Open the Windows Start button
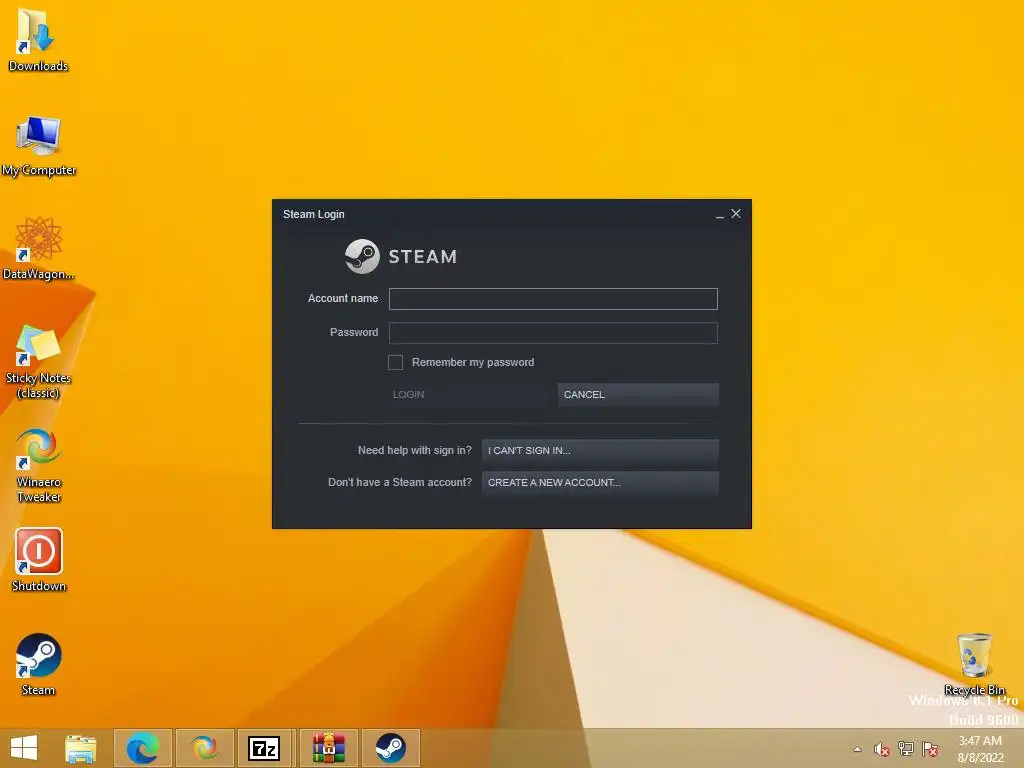 tap(24, 748)
